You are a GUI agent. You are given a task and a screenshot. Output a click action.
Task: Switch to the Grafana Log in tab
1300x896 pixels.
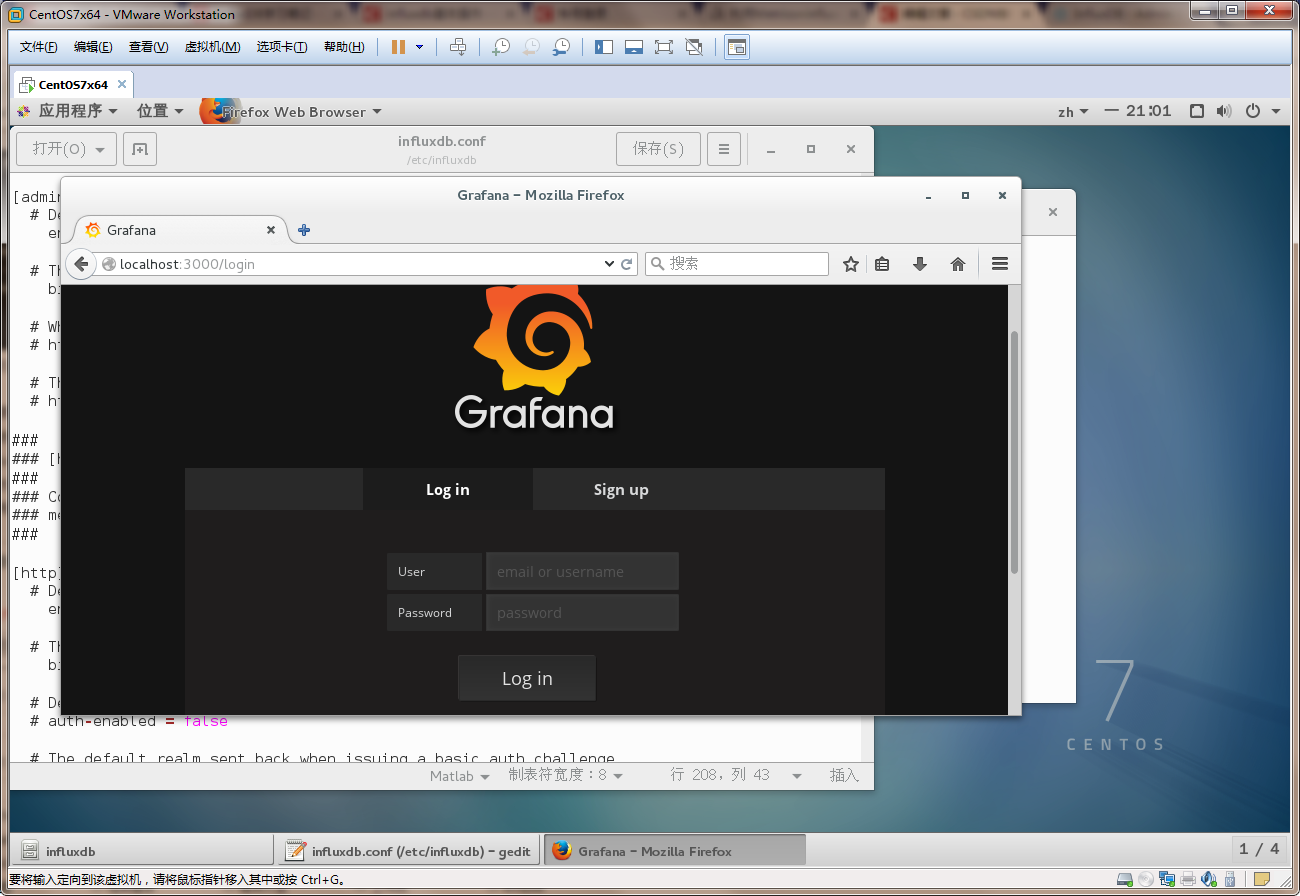pyautogui.click(x=448, y=489)
